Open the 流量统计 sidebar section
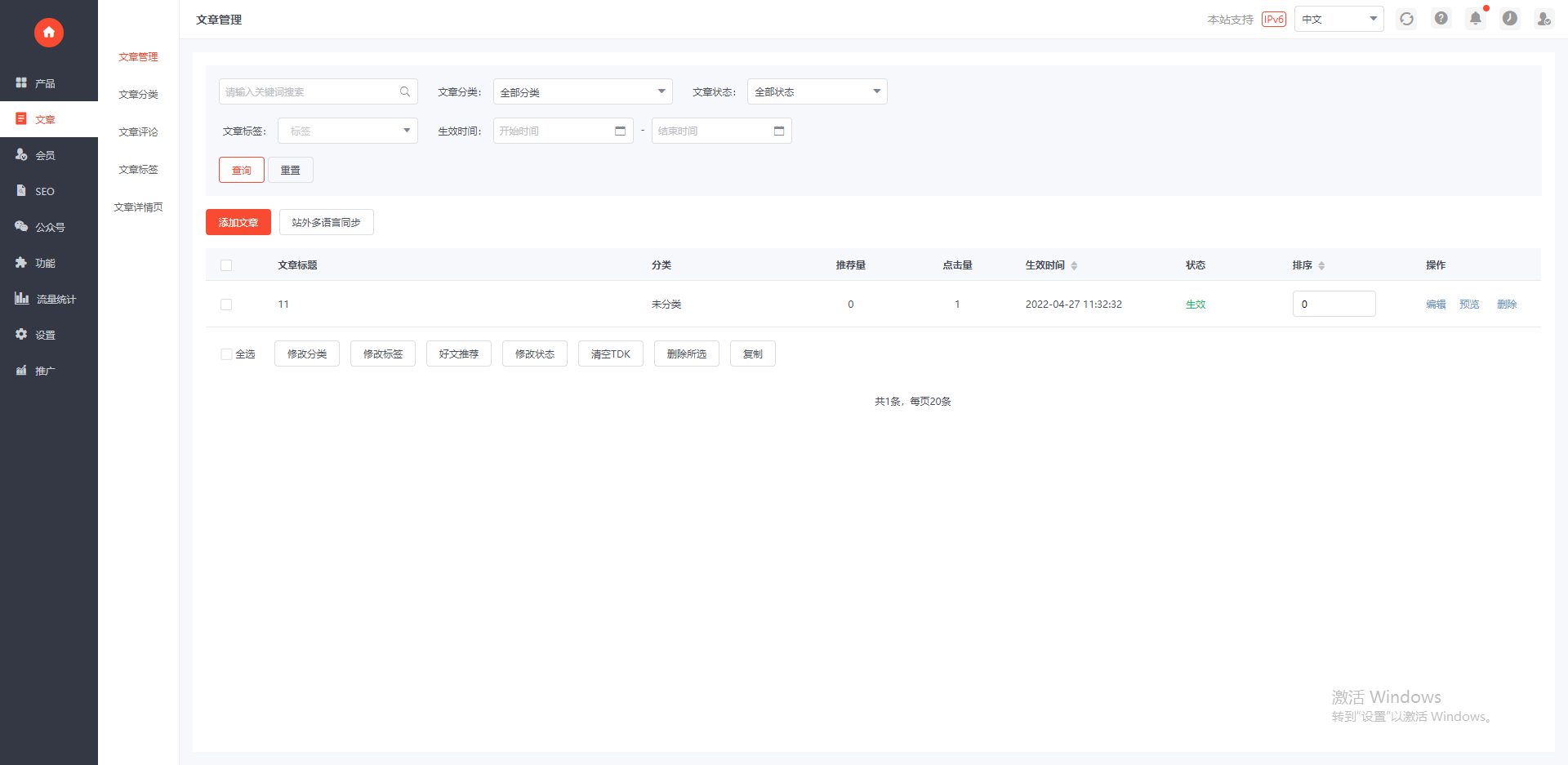Viewport: 1568px width, 765px height. pos(49,299)
